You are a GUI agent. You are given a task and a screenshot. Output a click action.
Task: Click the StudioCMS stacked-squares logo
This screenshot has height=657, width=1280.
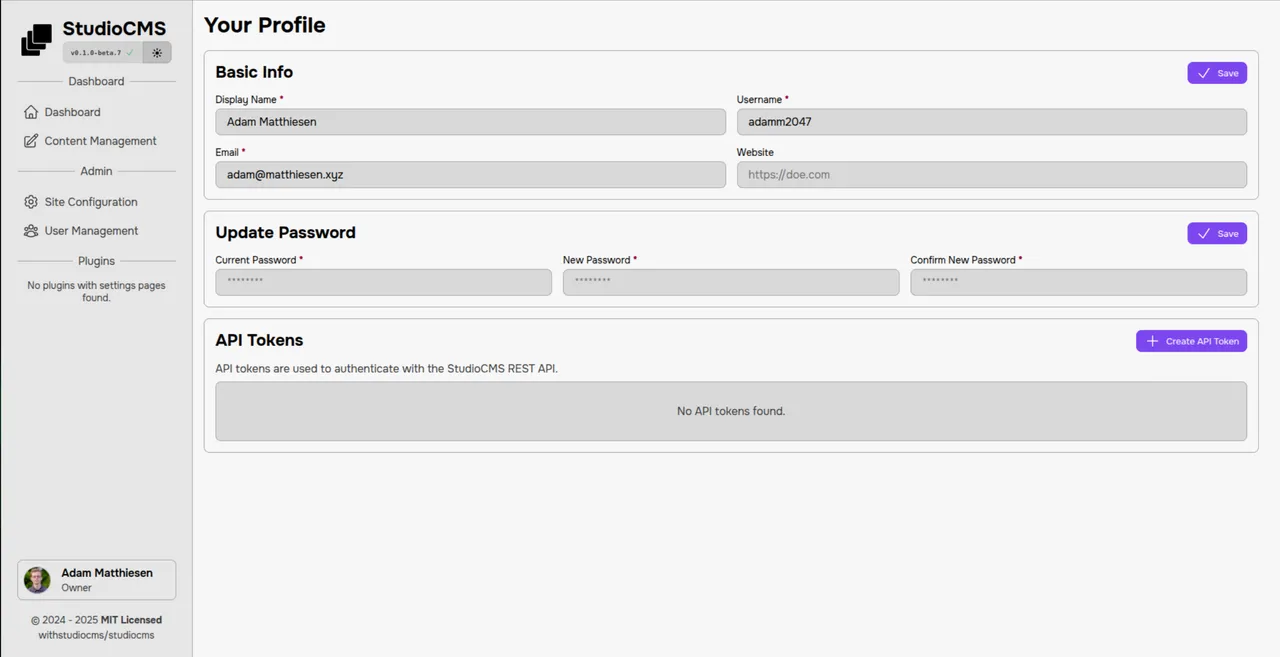[36, 38]
